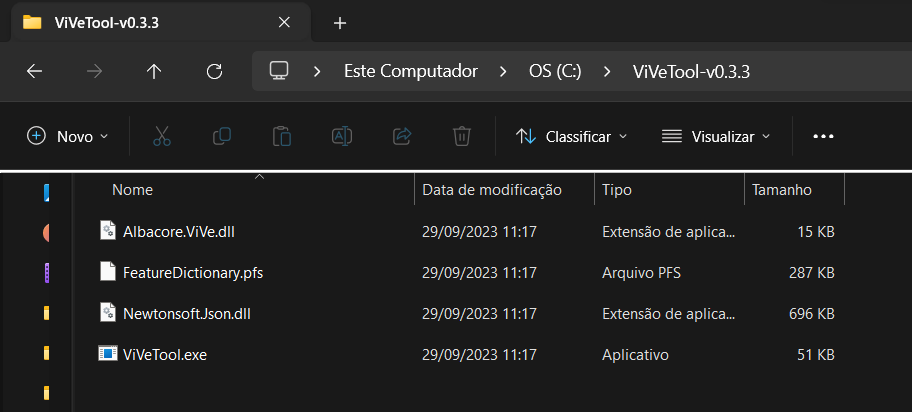This screenshot has height=412, width=912.
Task: Click the 51 KB size cell
Action: click(816, 354)
